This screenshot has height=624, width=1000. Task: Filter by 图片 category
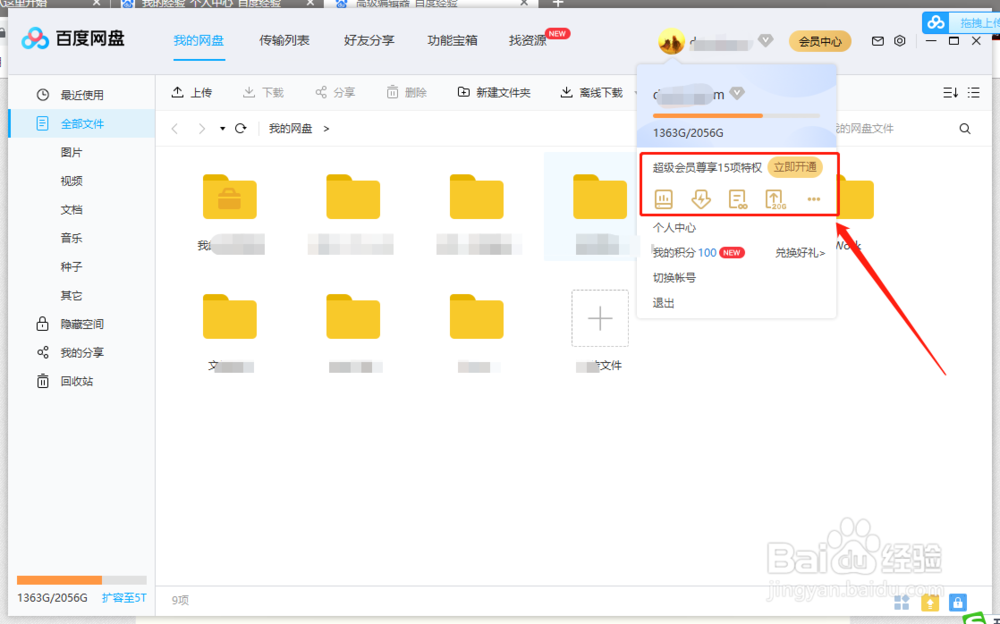(x=71, y=152)
